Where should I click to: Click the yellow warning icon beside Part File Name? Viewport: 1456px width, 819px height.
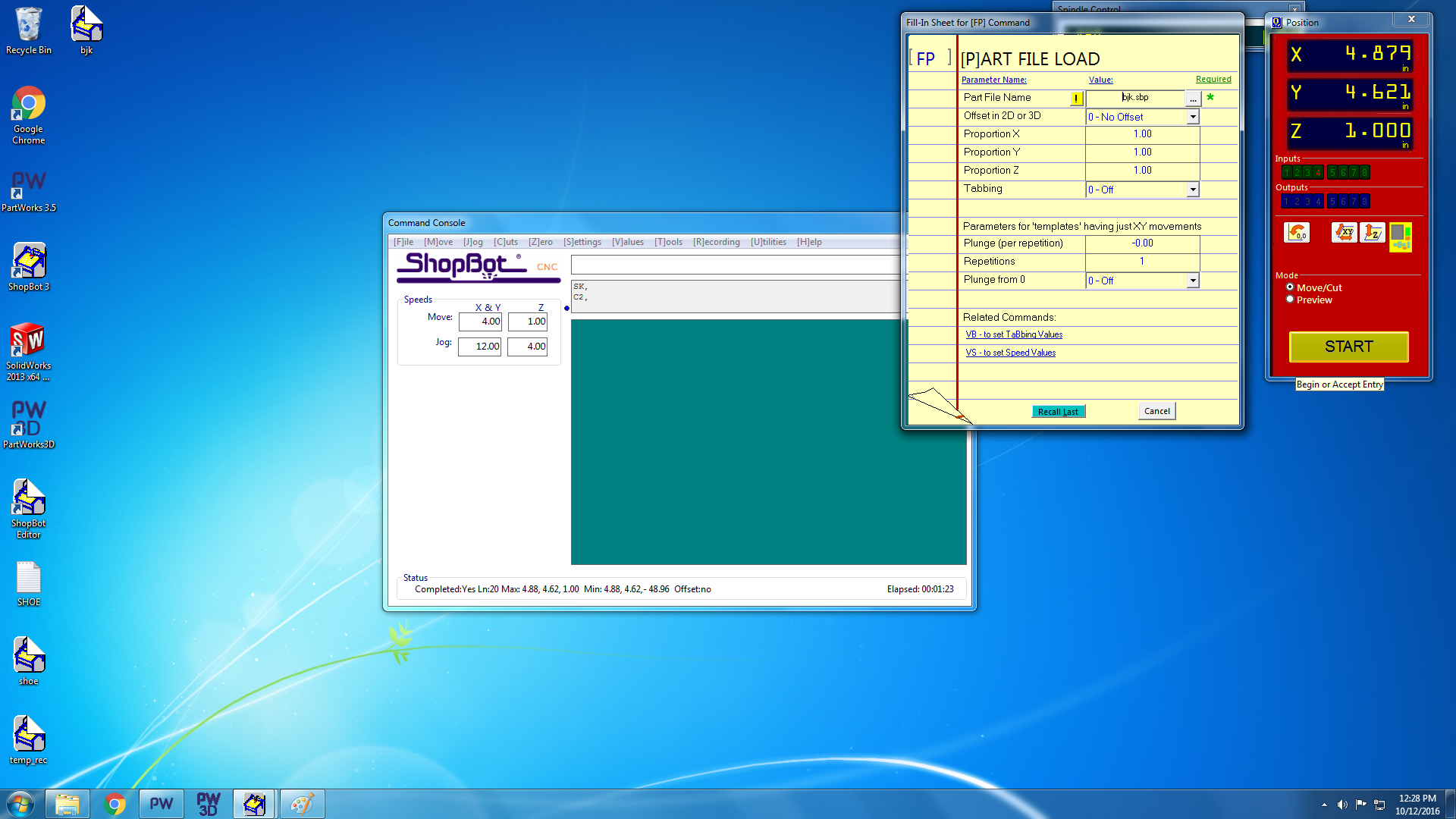[x=1076, y=99]
